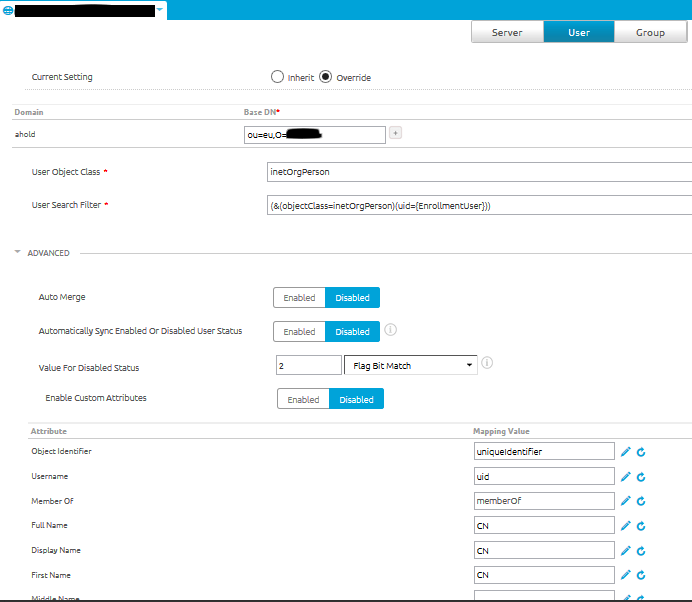The image size is (692, 602).
Task: Enable Custom Attributes toggle
Action: tap(303, 399)
